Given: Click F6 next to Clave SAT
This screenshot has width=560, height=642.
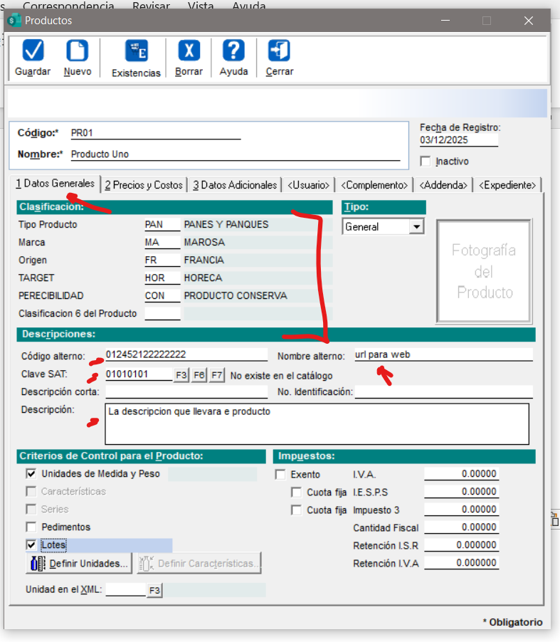Looking at the screenshot, I should click(199, 375).
